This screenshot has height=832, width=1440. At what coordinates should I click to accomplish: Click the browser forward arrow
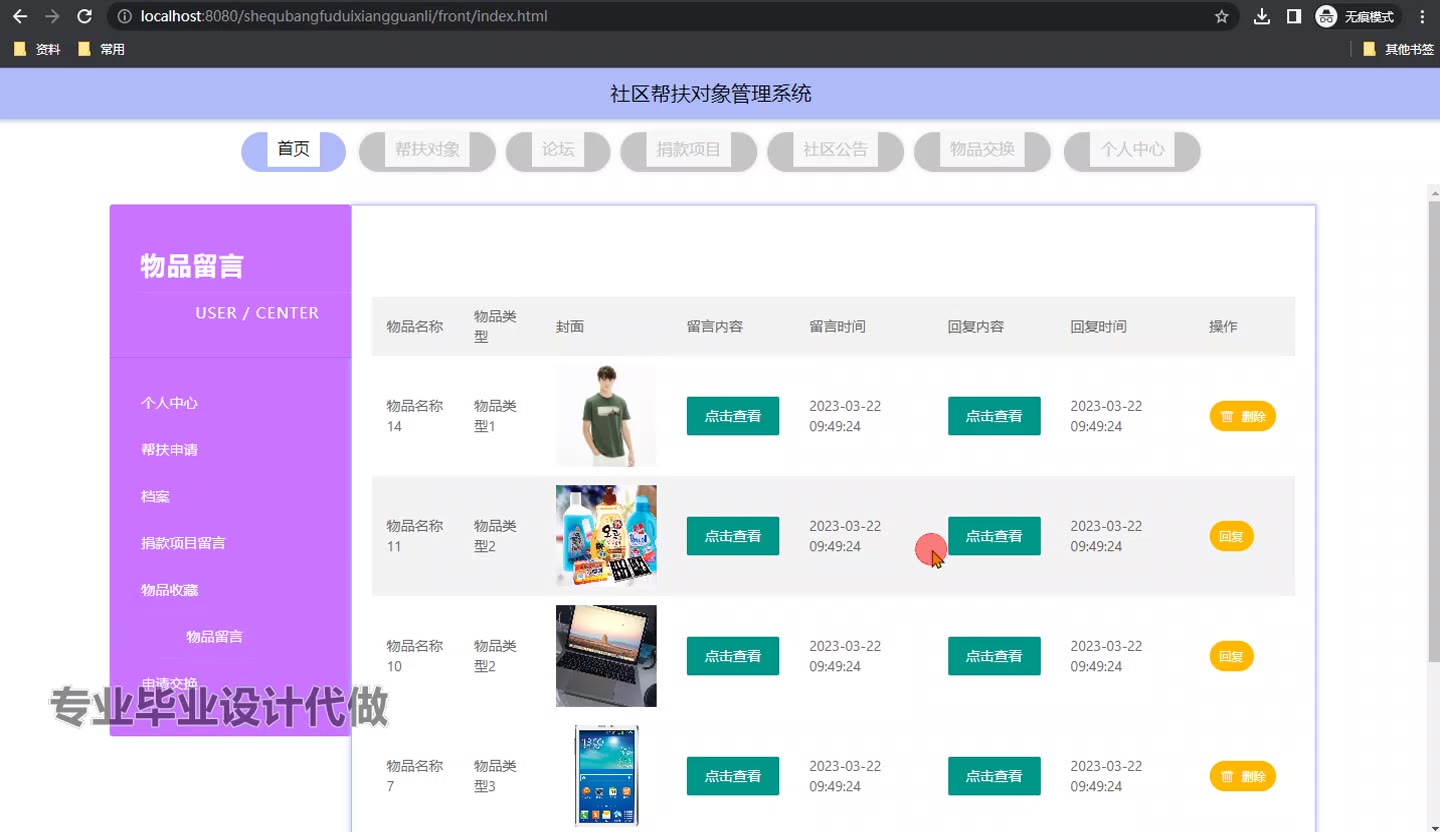click(x=52, y=16)
